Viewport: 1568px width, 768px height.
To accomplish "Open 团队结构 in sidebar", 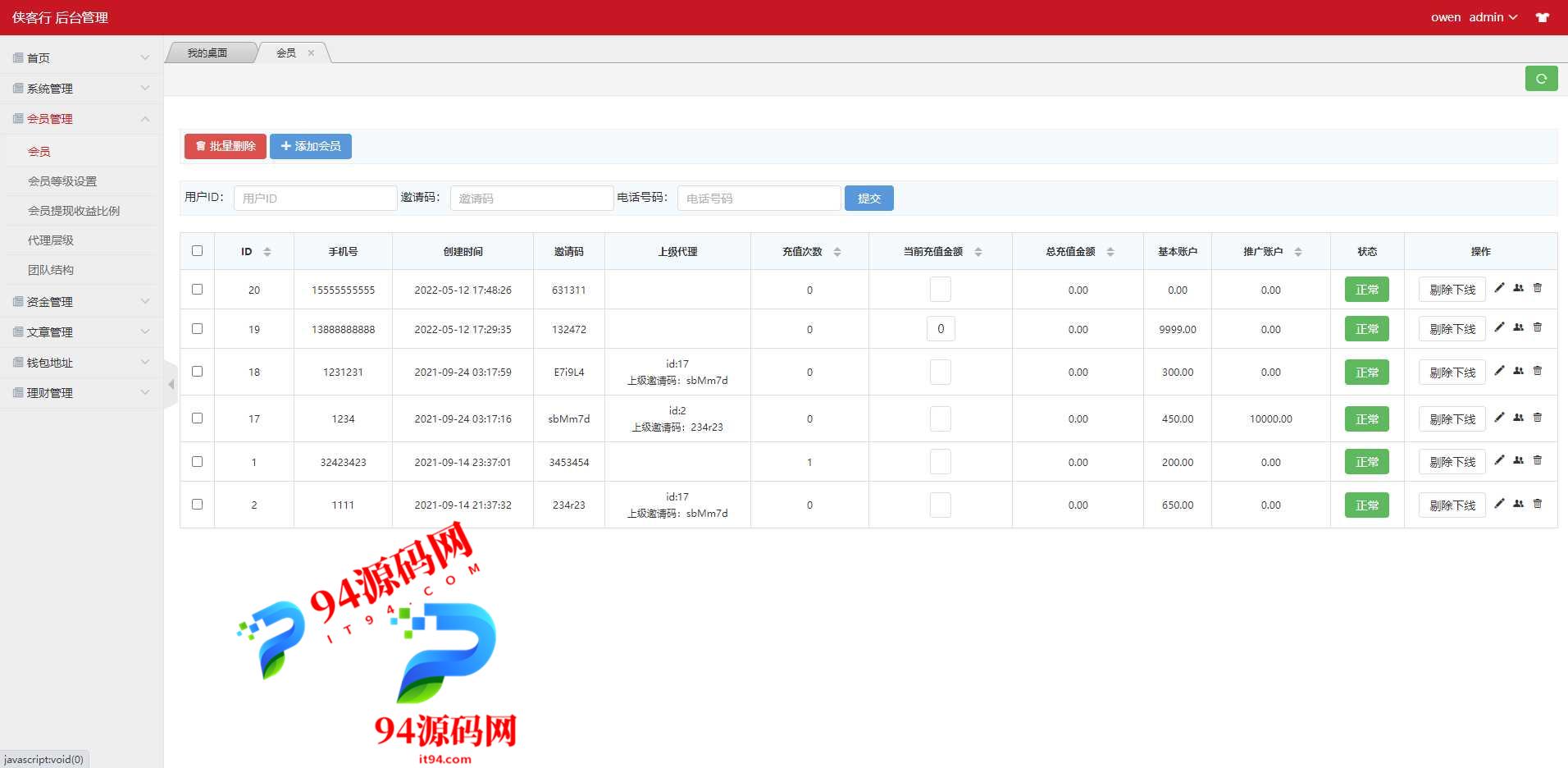I will click(51, 270).
